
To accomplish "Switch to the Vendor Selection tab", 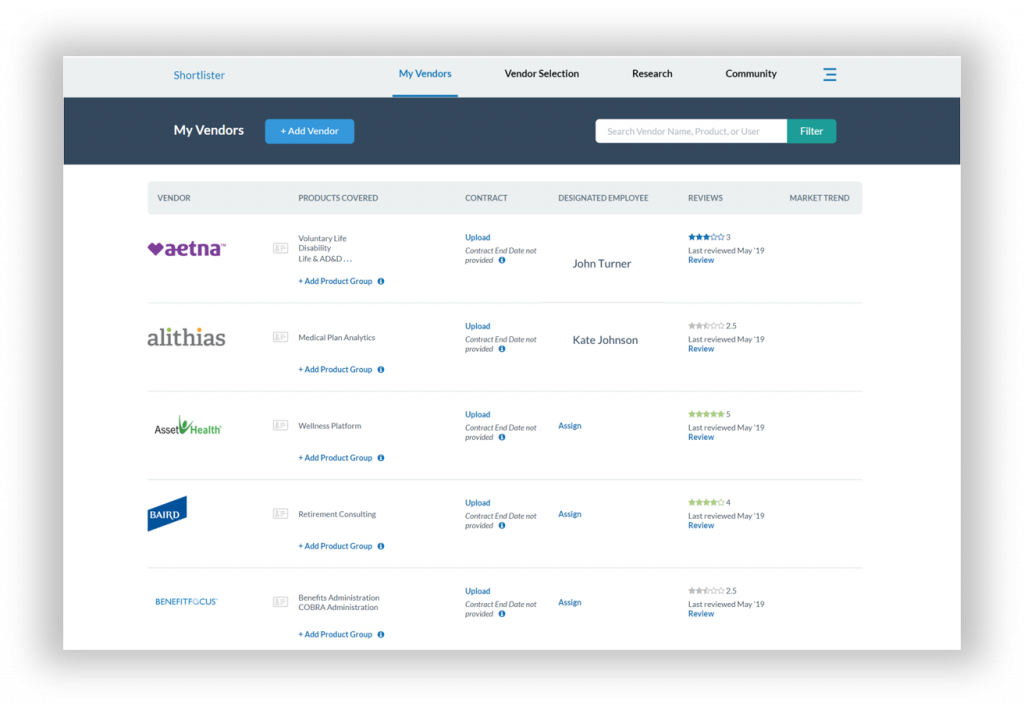I will 541,74.
